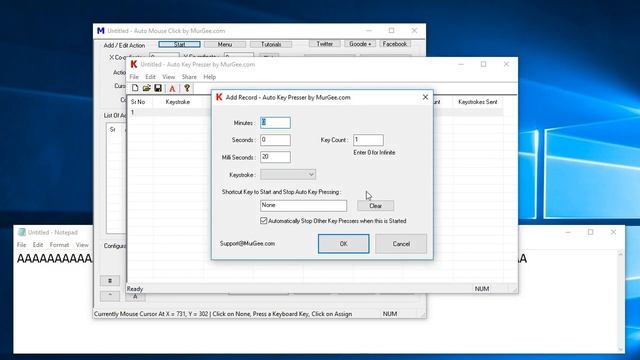
Task: Click the A button at bottom of Auto Mouse Click
Action: (x=135, y=297)
